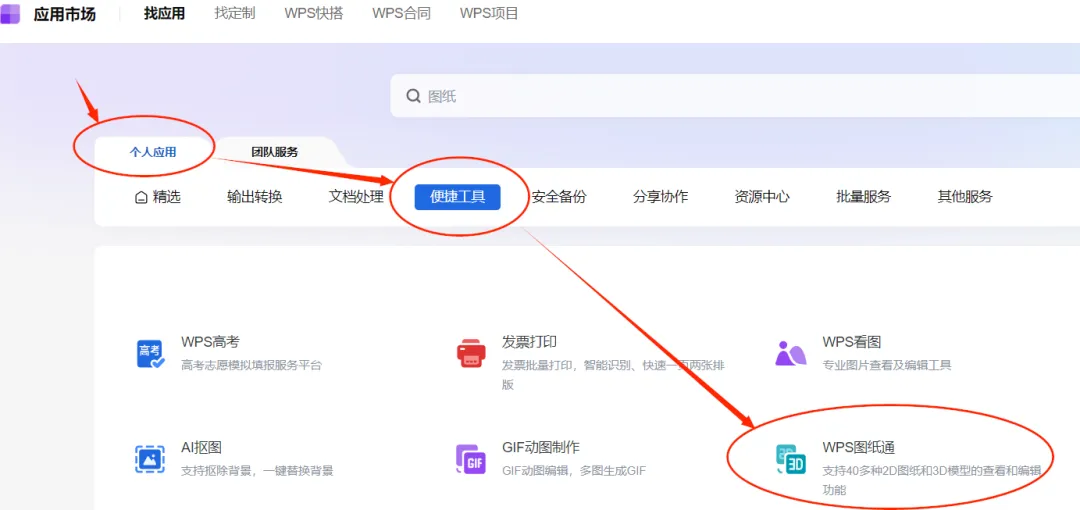Select the 团队服务 tab
The width and height of the screenshot is (1080, 510).
coord(275,152)
